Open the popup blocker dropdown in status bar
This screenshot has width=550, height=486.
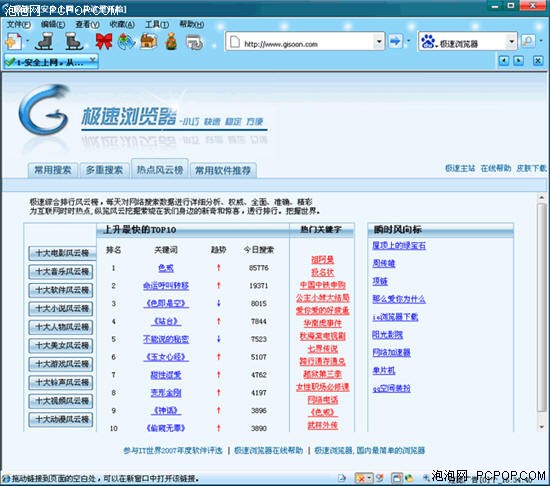click(369, 478)
